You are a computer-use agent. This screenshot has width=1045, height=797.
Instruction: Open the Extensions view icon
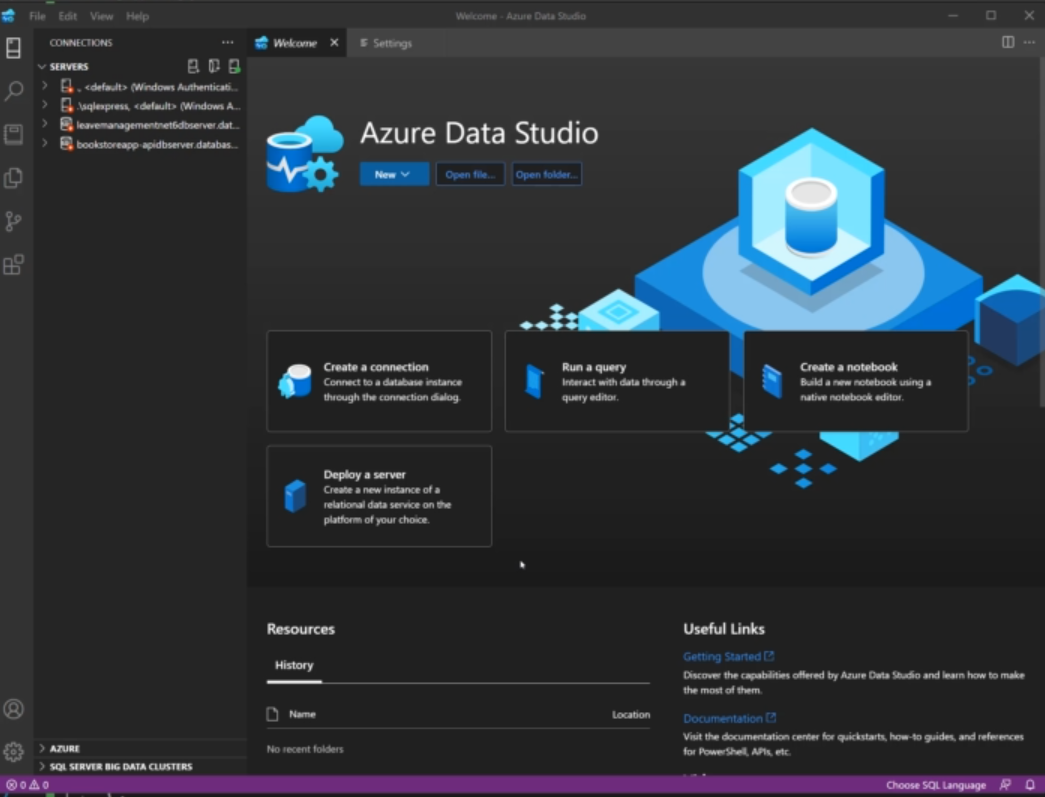13,265
